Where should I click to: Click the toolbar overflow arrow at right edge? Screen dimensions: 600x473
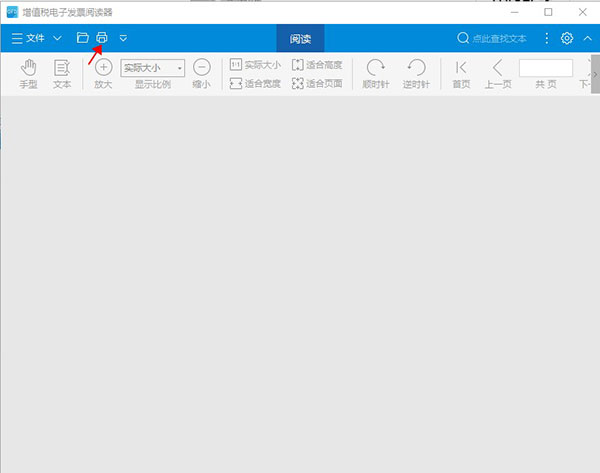(595, 74)
